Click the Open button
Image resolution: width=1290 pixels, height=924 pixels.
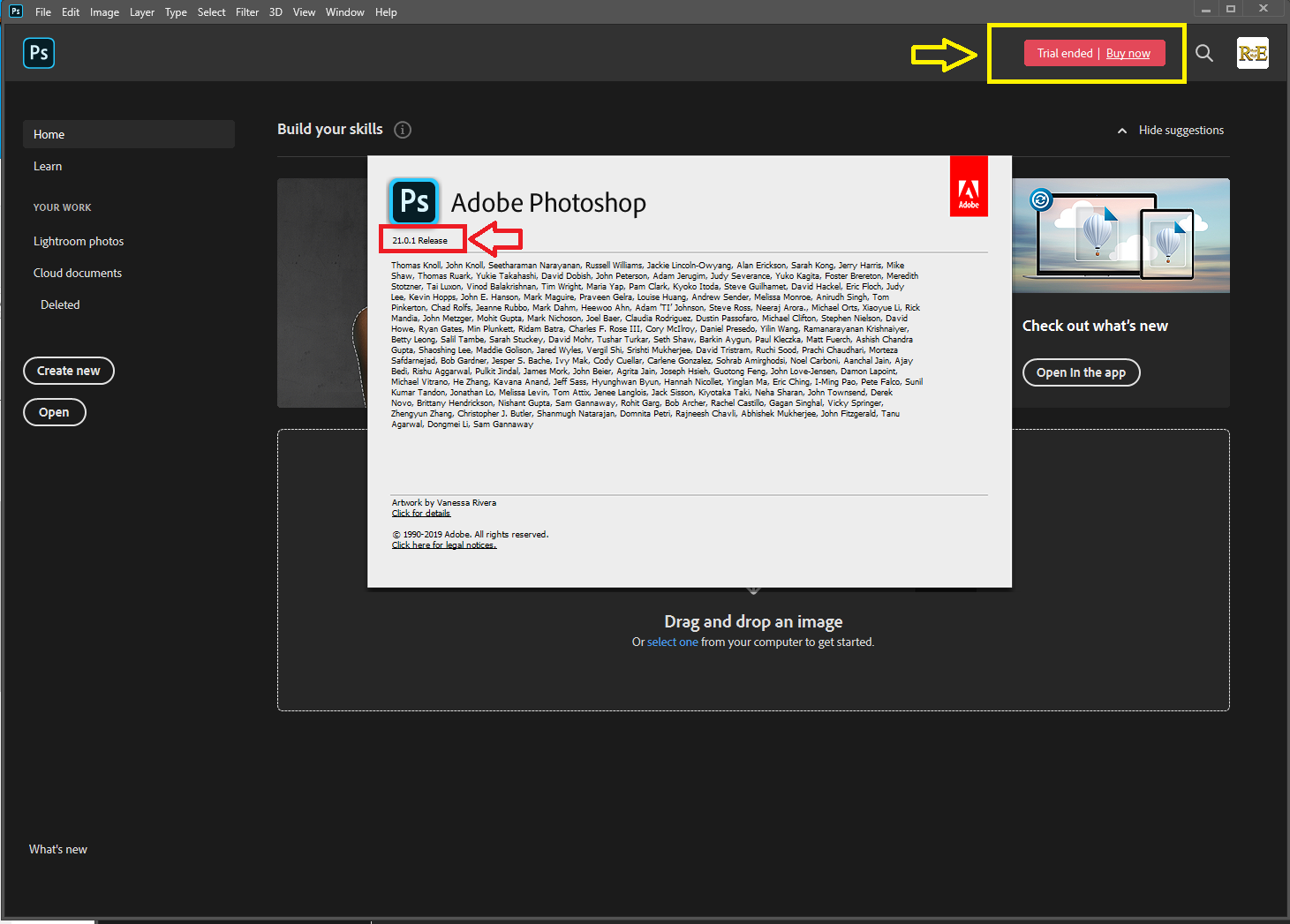click(54, 412)
